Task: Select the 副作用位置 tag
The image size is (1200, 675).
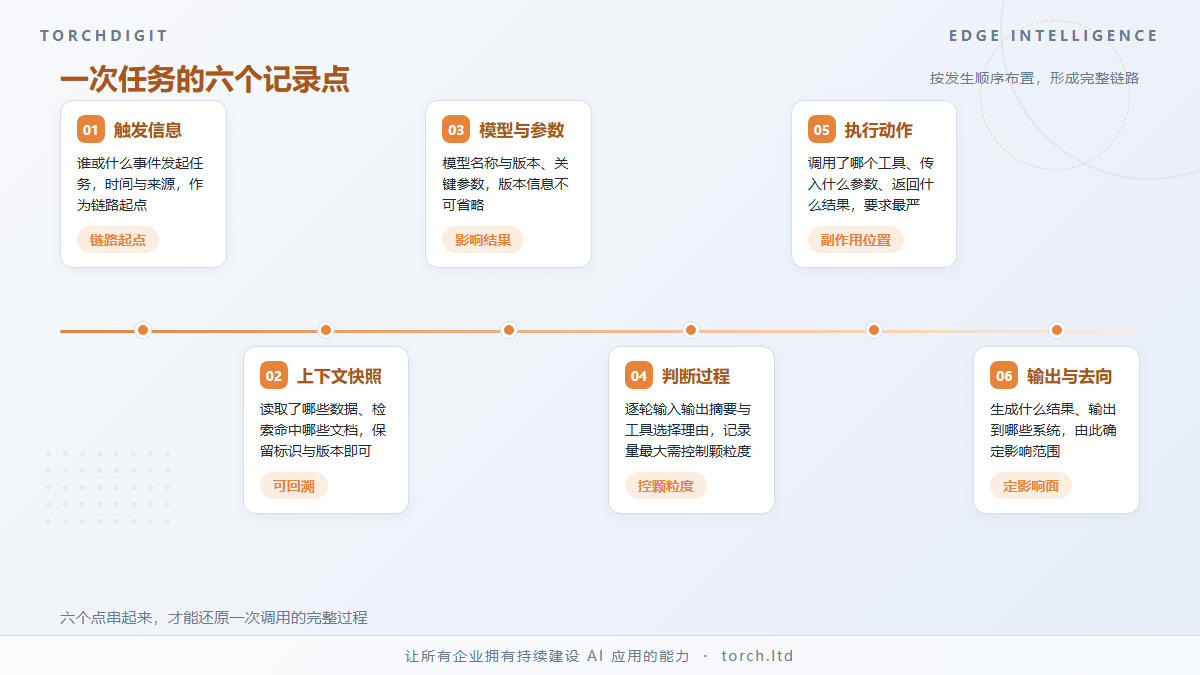Action: (x=856, y=240)
